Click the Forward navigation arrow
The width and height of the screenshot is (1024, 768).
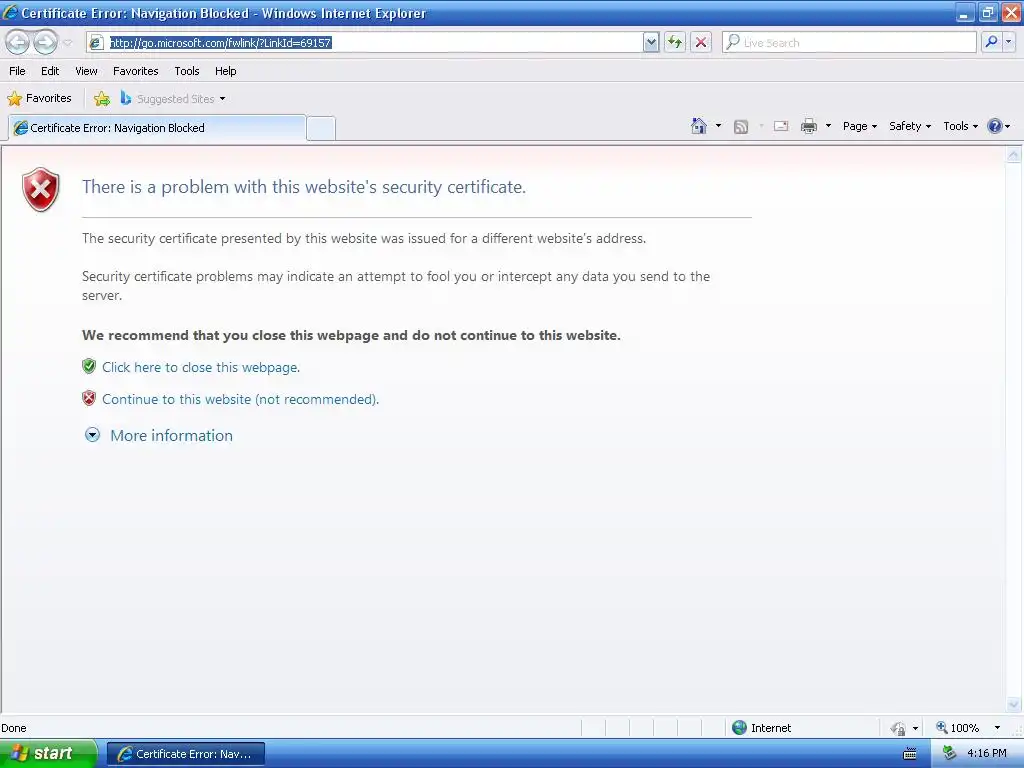coord(45,42)
